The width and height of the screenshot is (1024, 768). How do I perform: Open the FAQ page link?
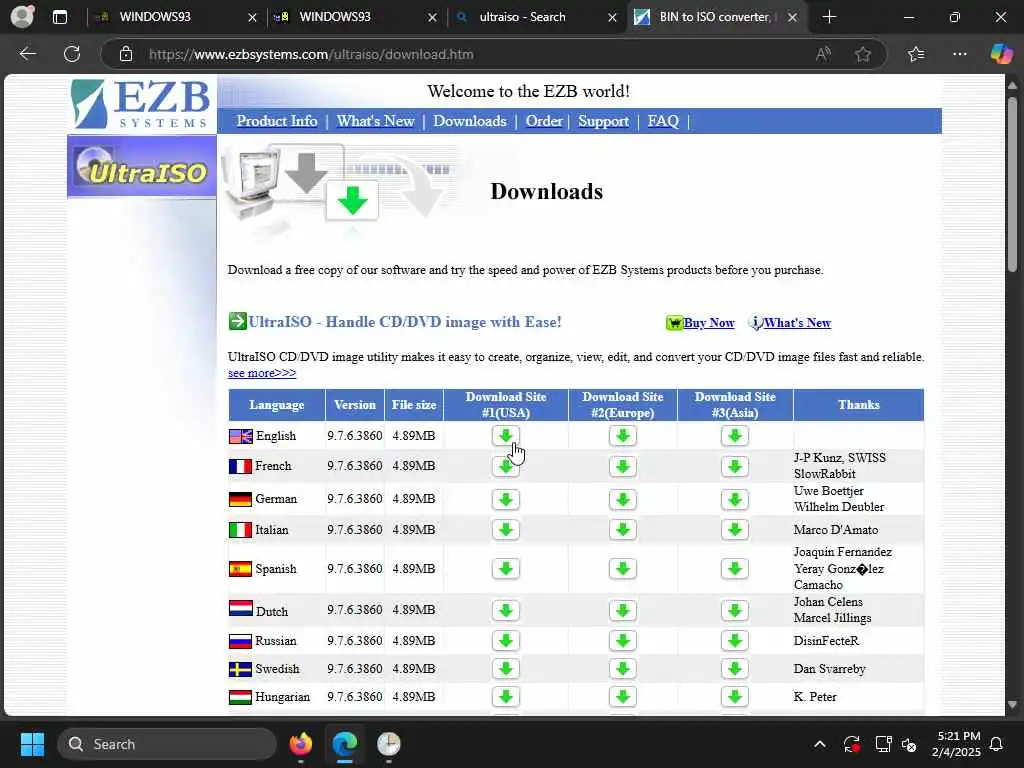[x=663, y=121]
